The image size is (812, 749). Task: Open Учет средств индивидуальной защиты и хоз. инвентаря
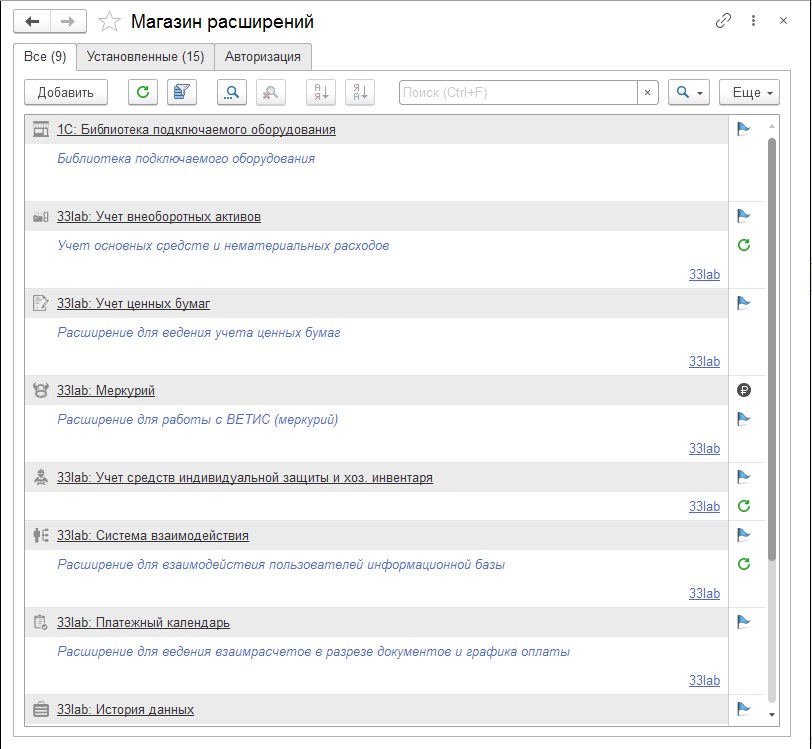click(244, 478)
